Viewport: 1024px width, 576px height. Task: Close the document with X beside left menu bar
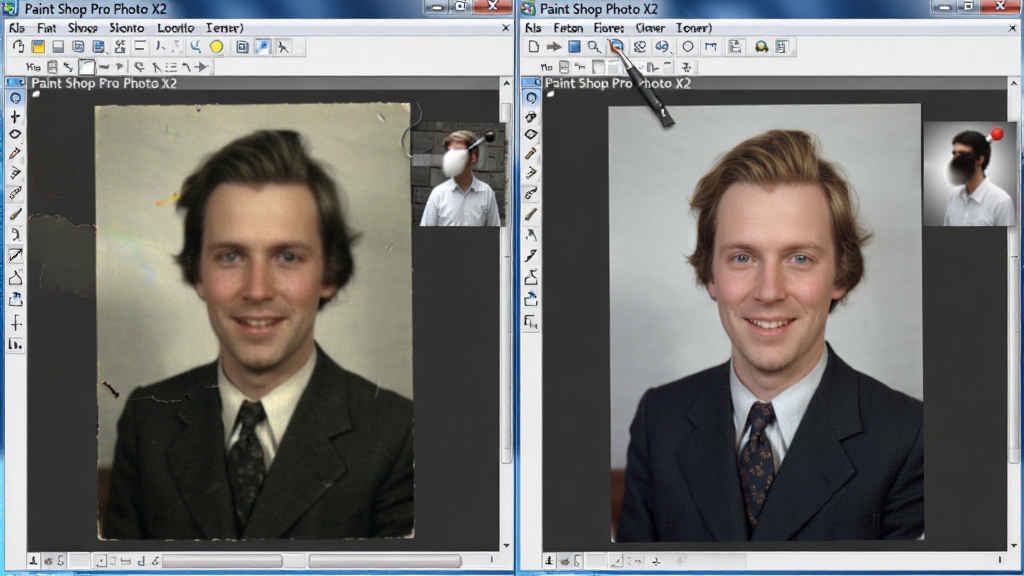click(x=505, y=28)
